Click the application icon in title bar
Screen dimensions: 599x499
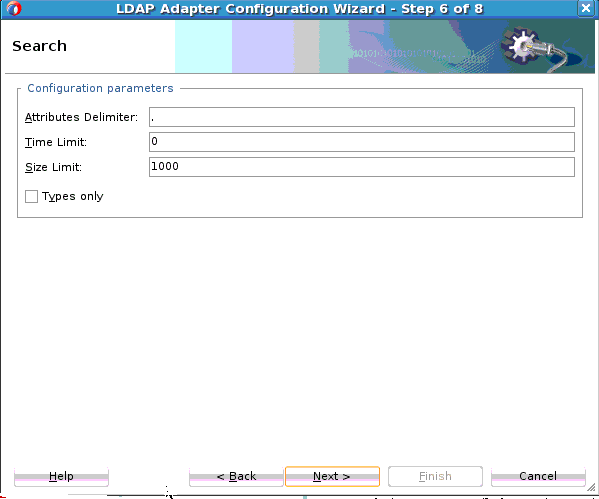[x=14, y=8]
